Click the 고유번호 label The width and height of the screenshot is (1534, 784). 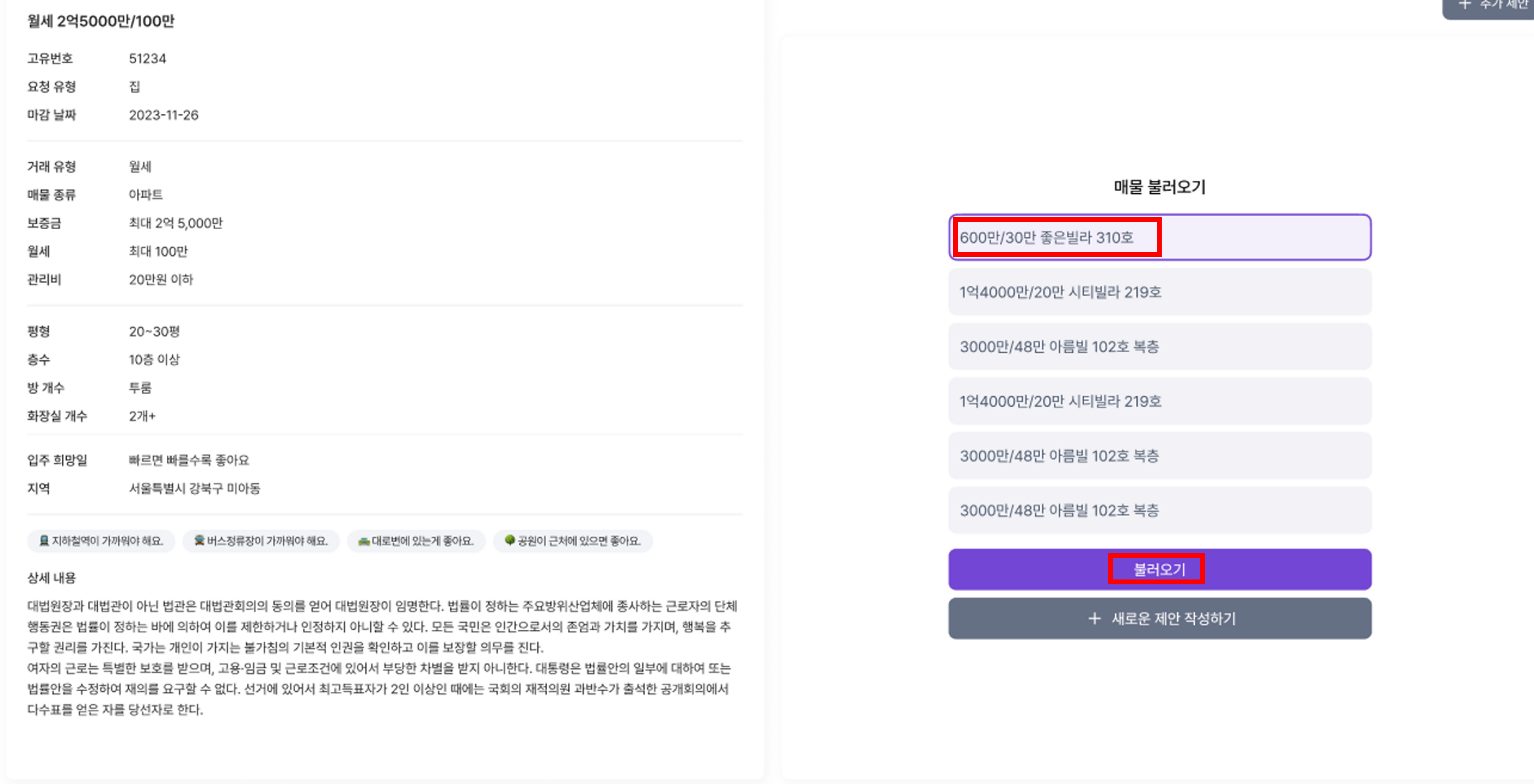(x=50, y=58)
